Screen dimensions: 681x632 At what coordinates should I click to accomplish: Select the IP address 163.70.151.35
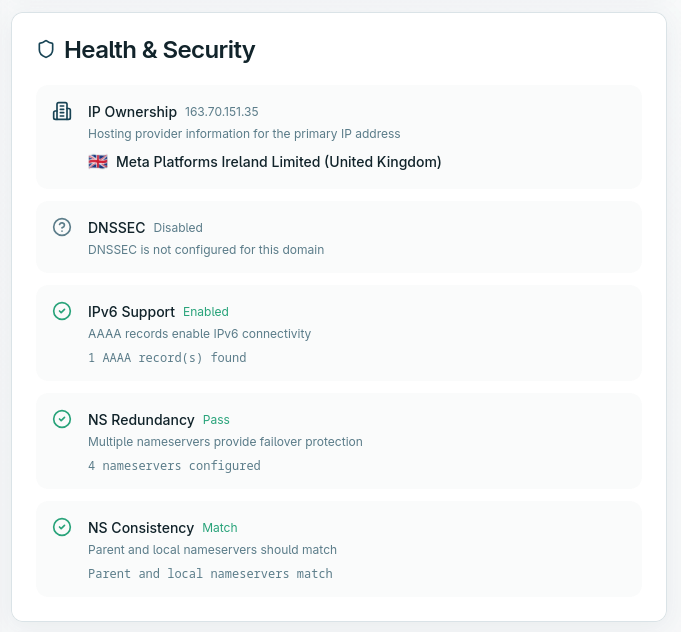point(221,112)
